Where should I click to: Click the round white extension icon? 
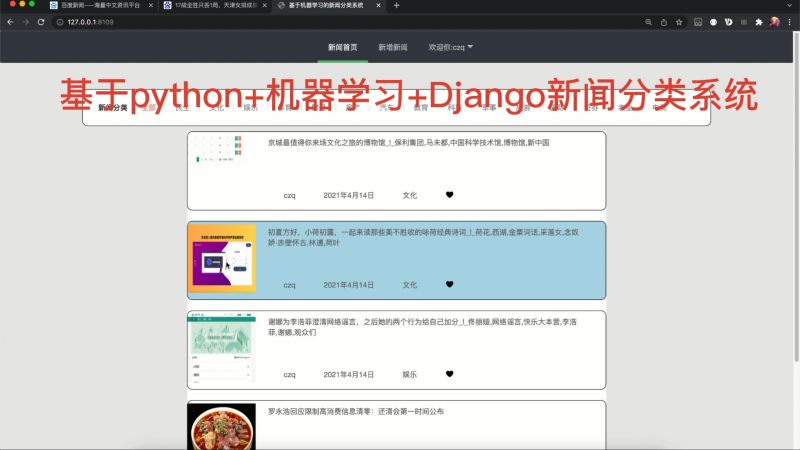[713, 22]
